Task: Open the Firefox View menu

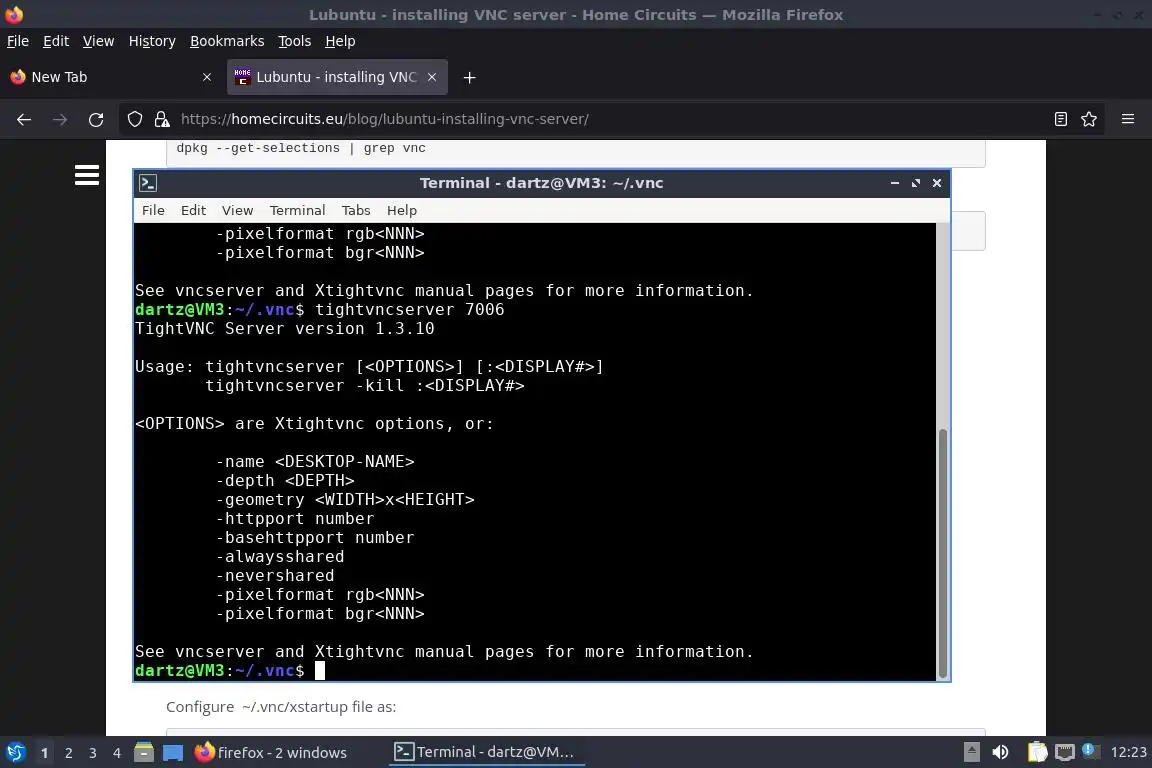Action: coord(98,41)
